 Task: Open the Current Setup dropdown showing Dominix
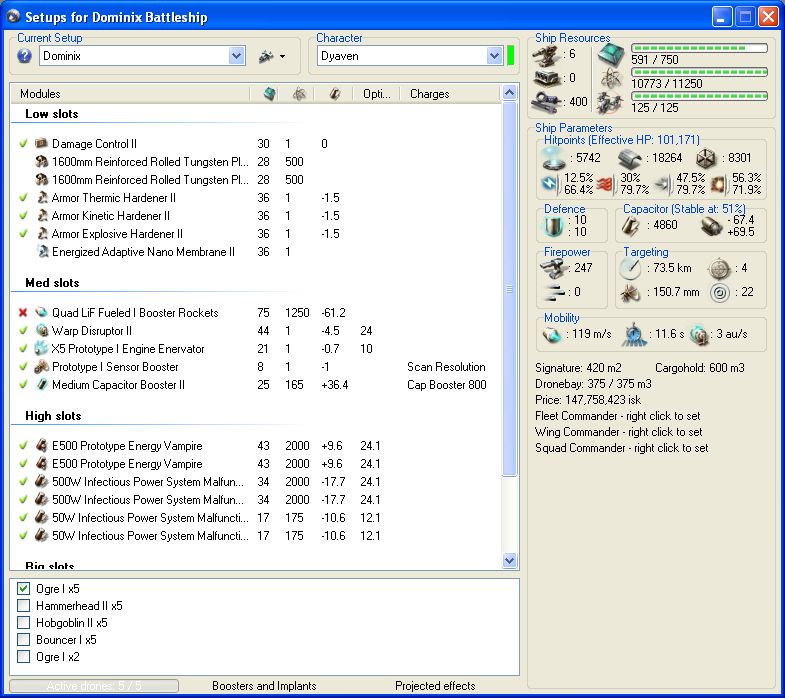coord(236,57)
